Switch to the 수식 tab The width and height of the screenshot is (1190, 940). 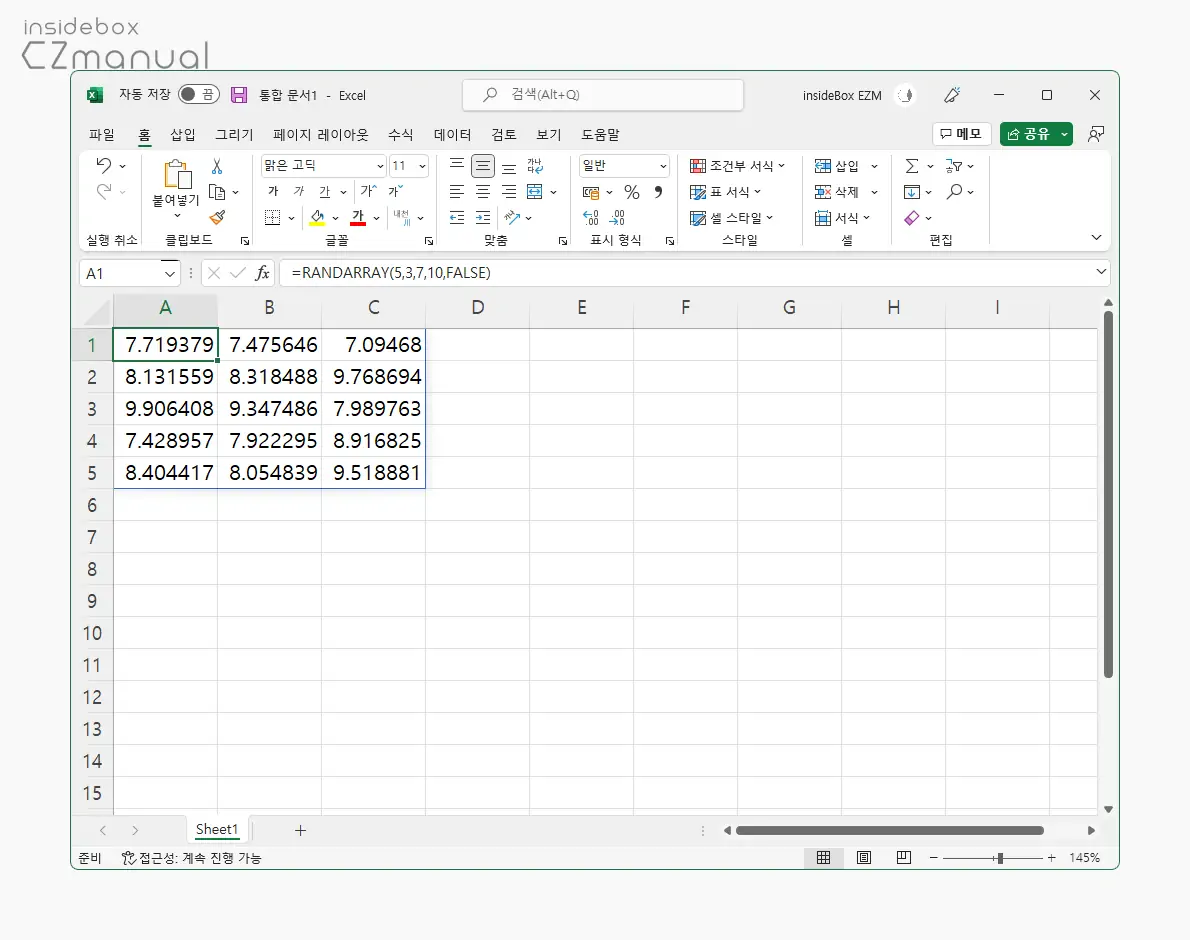point(401,134)
